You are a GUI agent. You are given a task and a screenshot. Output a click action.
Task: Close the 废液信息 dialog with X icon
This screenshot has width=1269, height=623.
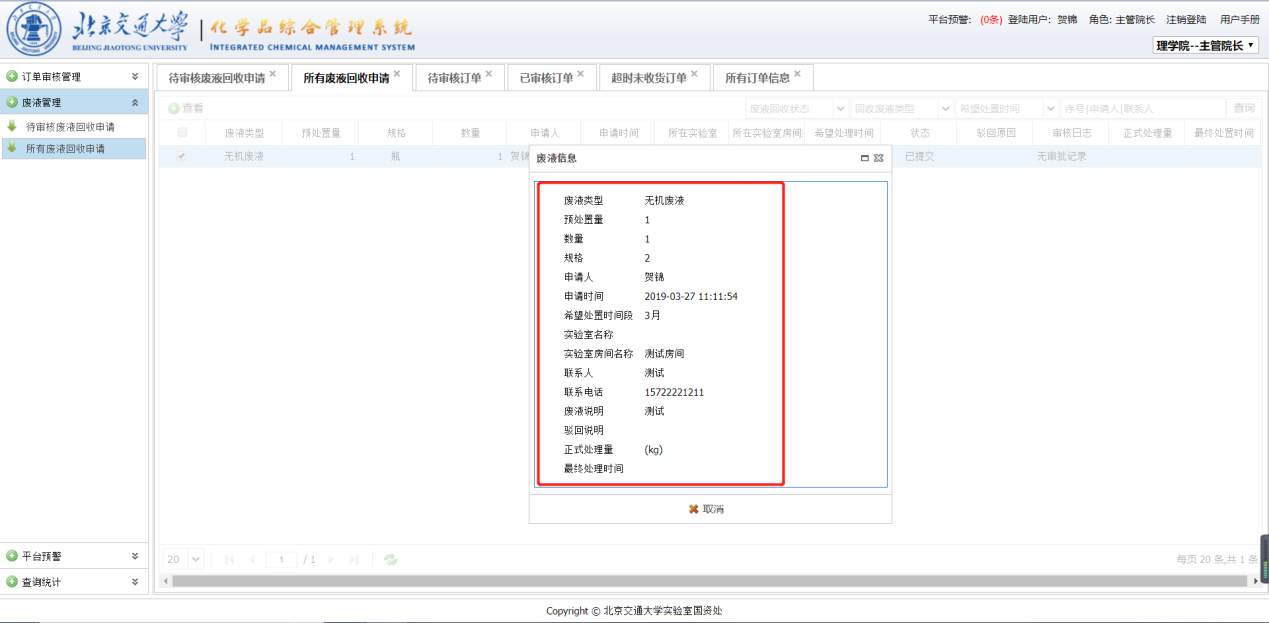point(878,158)
